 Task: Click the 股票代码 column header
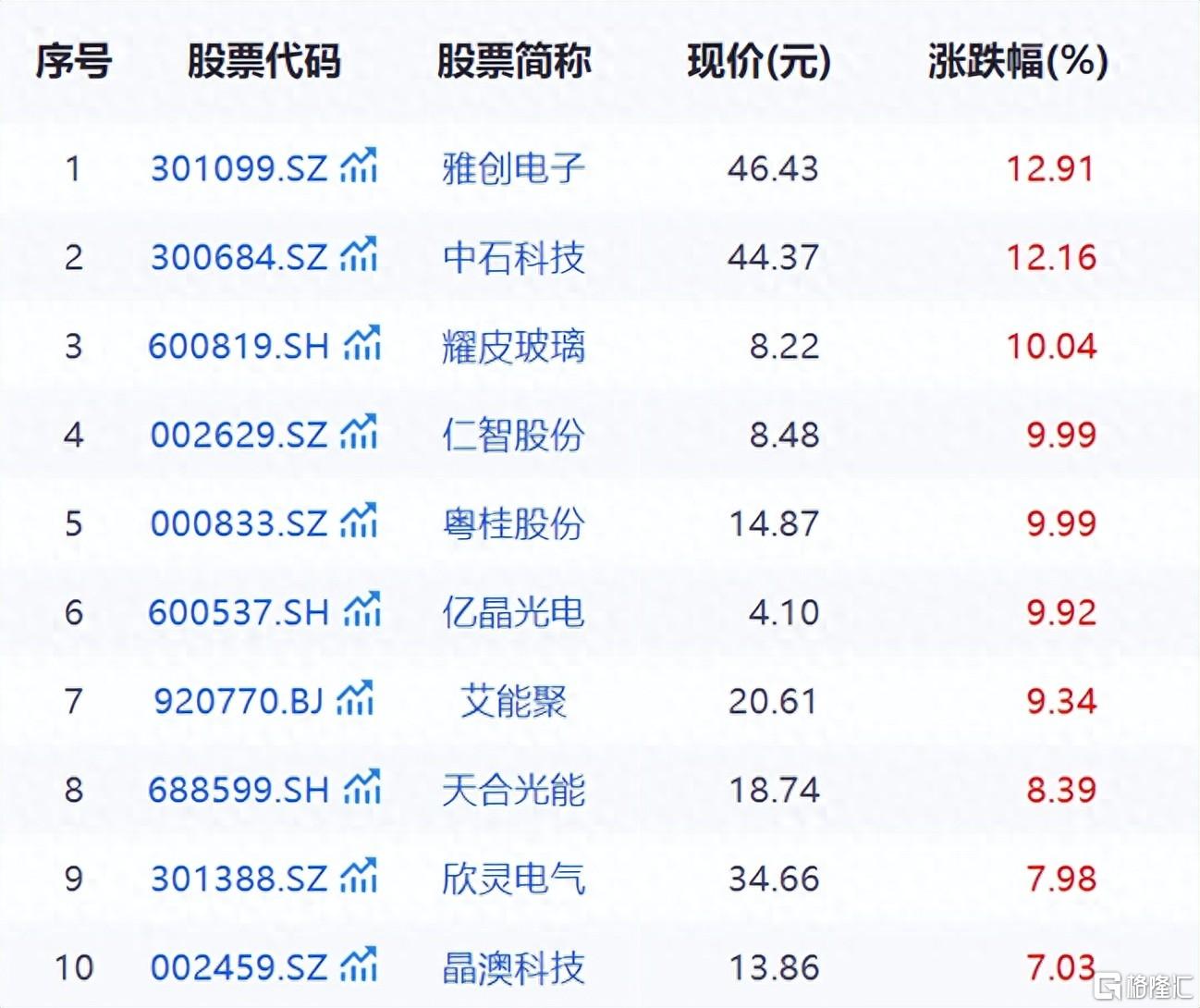[263, 61]
